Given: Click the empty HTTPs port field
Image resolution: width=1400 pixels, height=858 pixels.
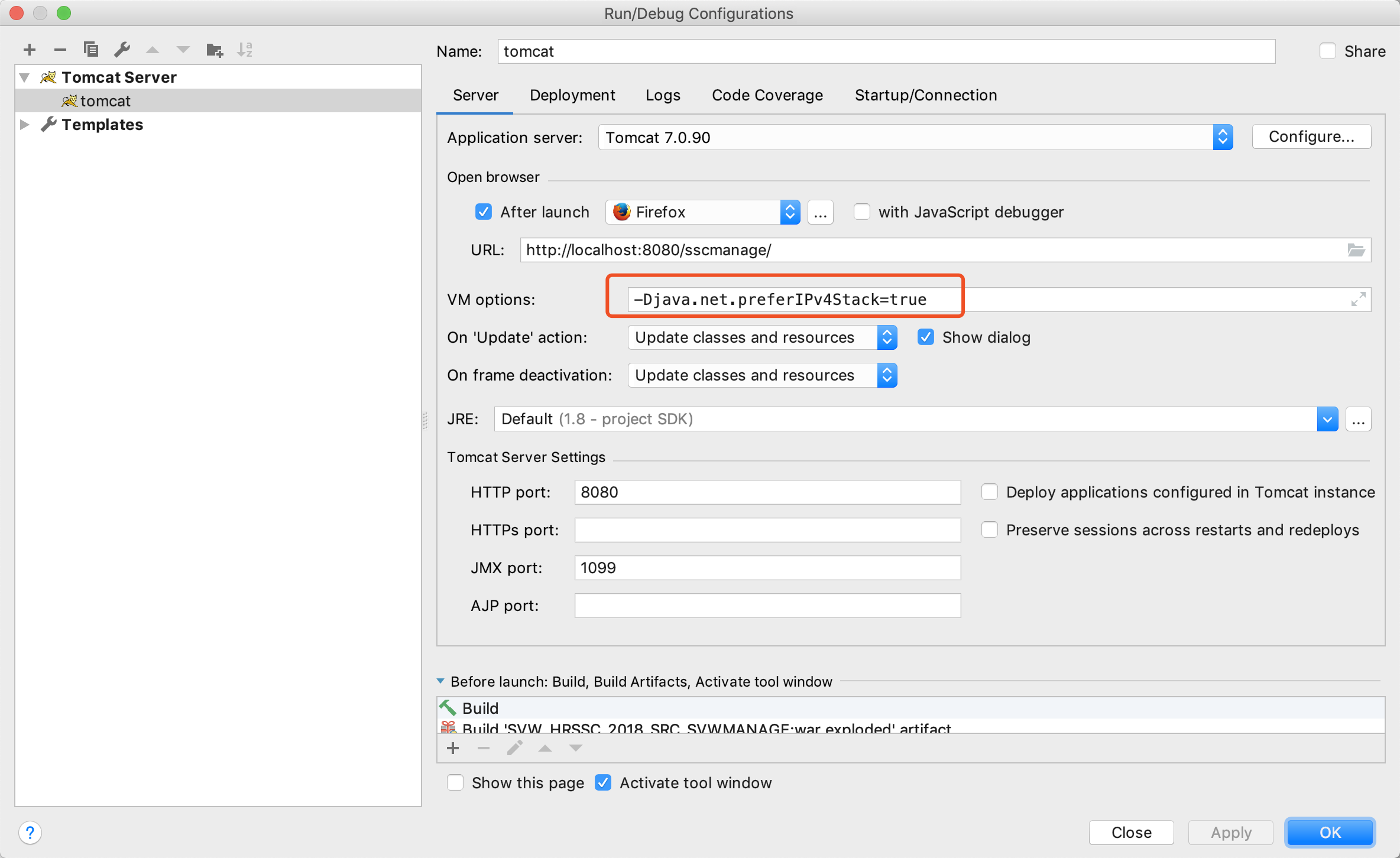Looking at the screenshot, I should [x=767, y=530].
